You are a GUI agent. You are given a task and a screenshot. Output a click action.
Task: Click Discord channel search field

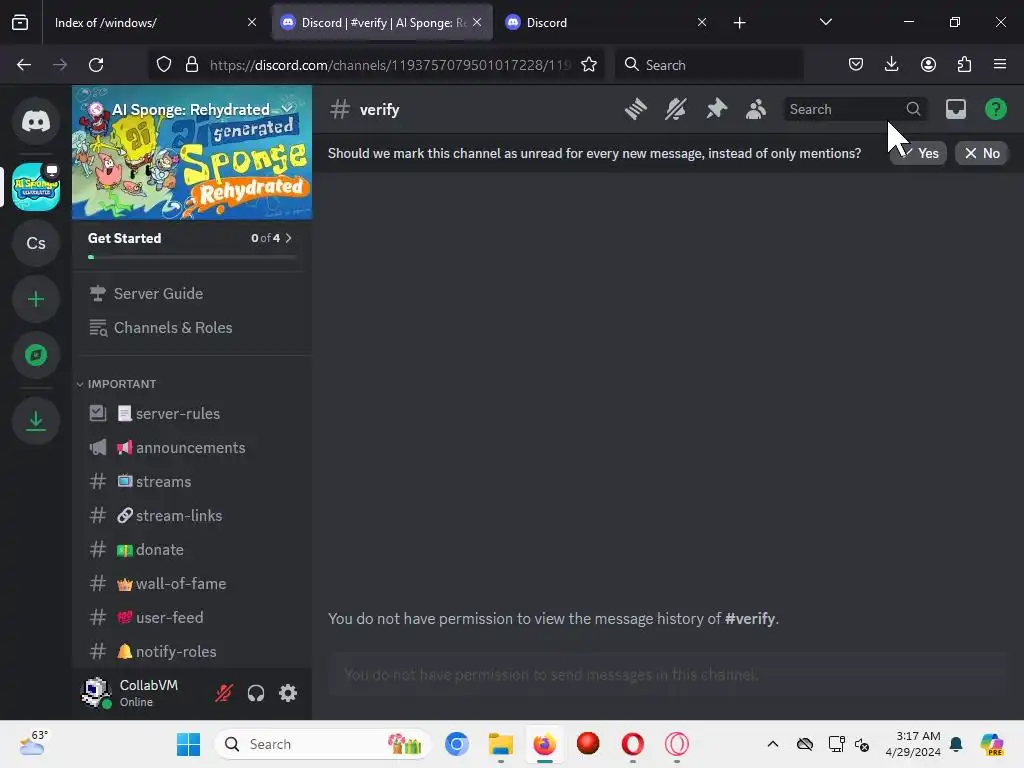click(854, 109)
